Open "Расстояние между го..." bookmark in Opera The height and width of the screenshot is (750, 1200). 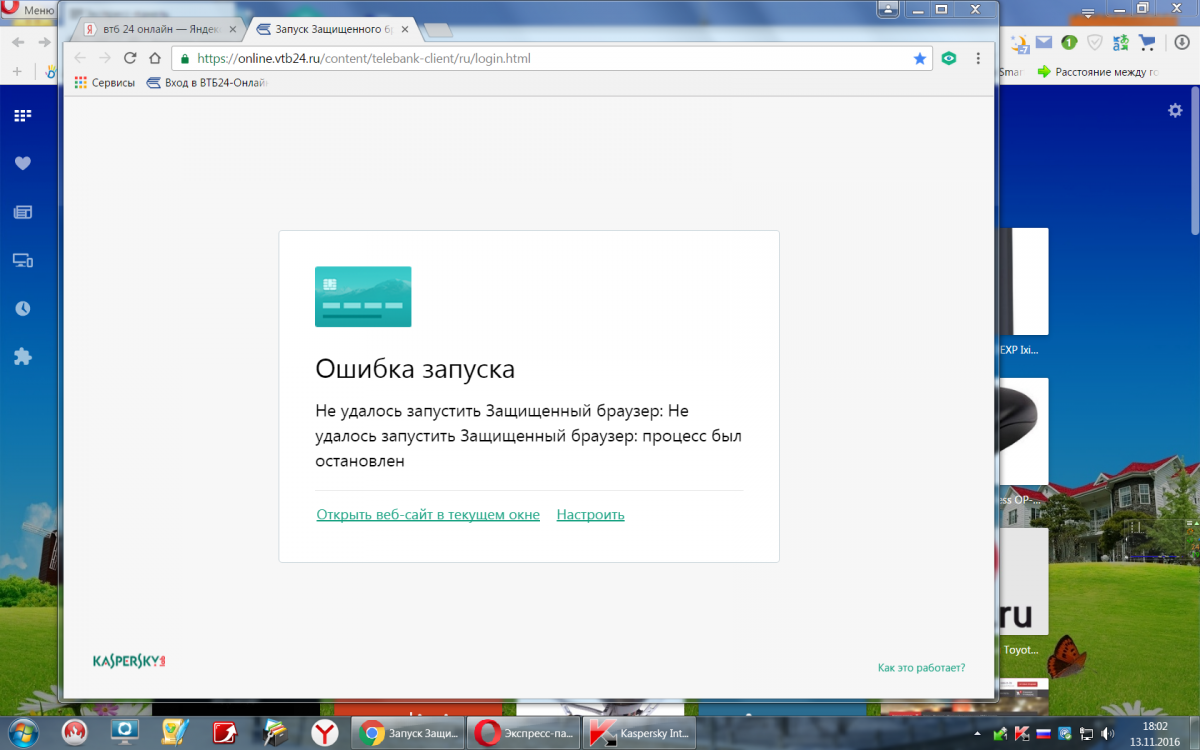(x=1098, y=71)
